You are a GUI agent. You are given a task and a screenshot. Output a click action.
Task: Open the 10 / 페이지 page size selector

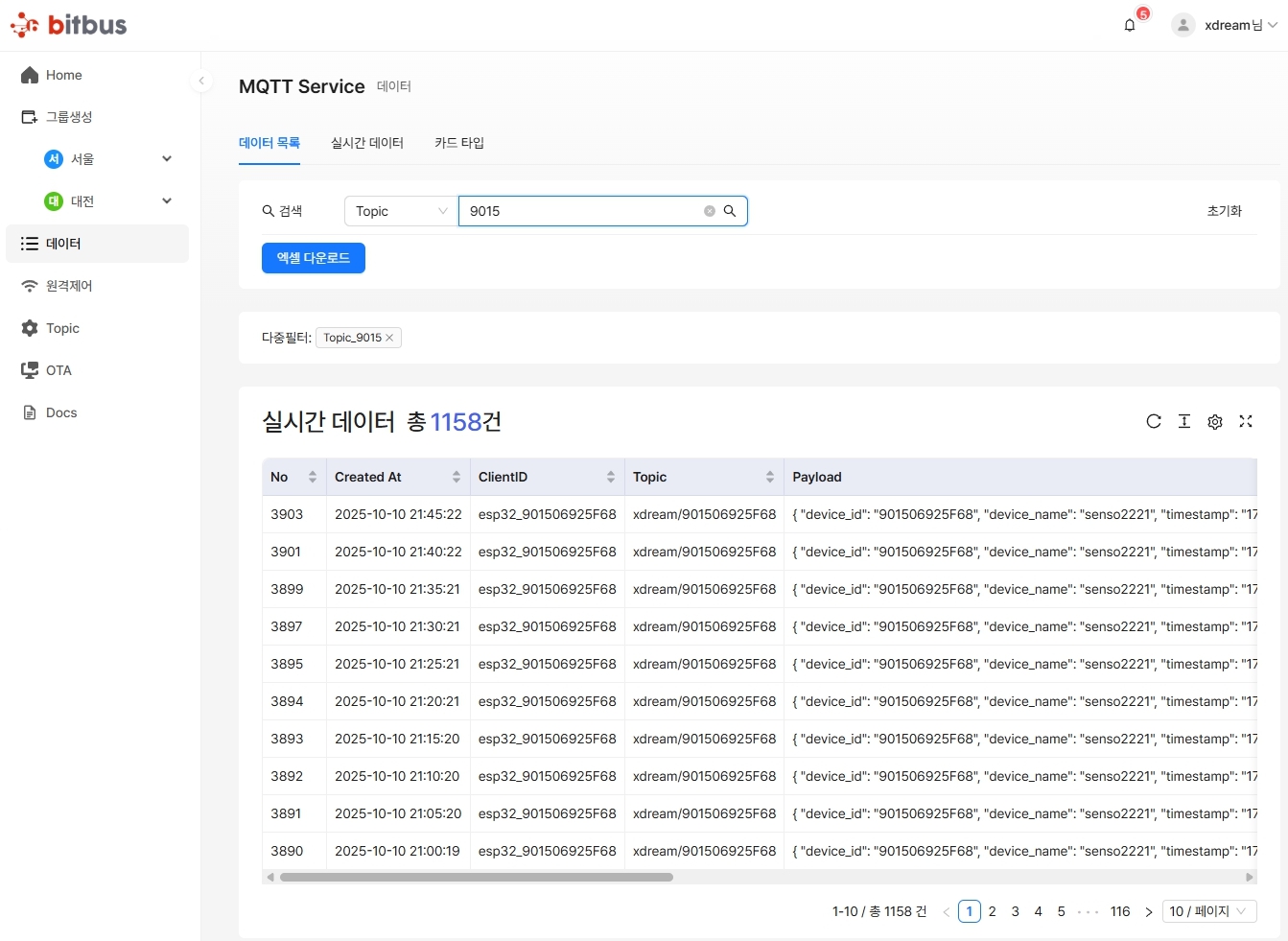[x=1208, y=911]
